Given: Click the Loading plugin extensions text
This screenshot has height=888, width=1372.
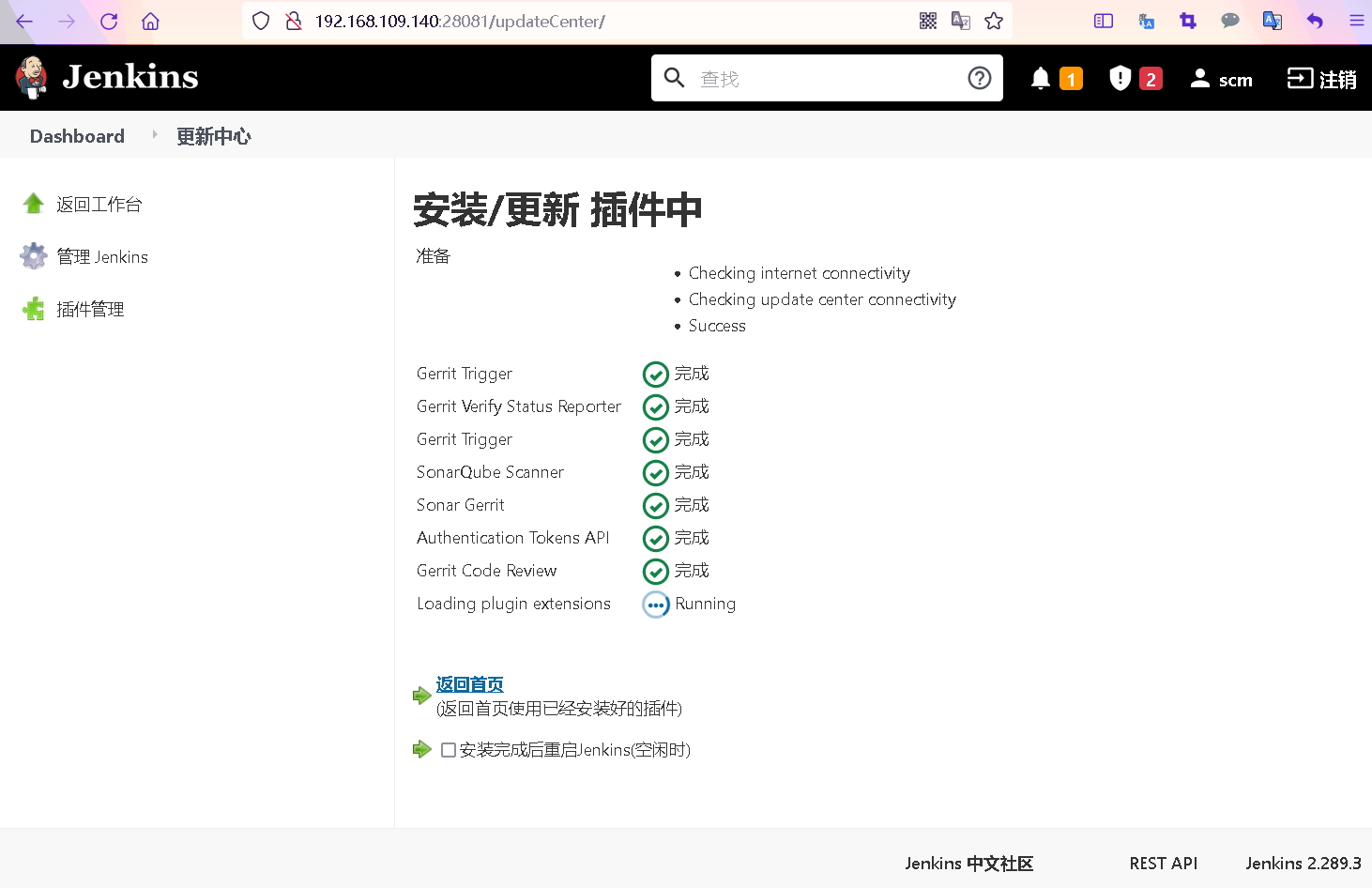Looking at the screenshot, I should coord(513,604).
